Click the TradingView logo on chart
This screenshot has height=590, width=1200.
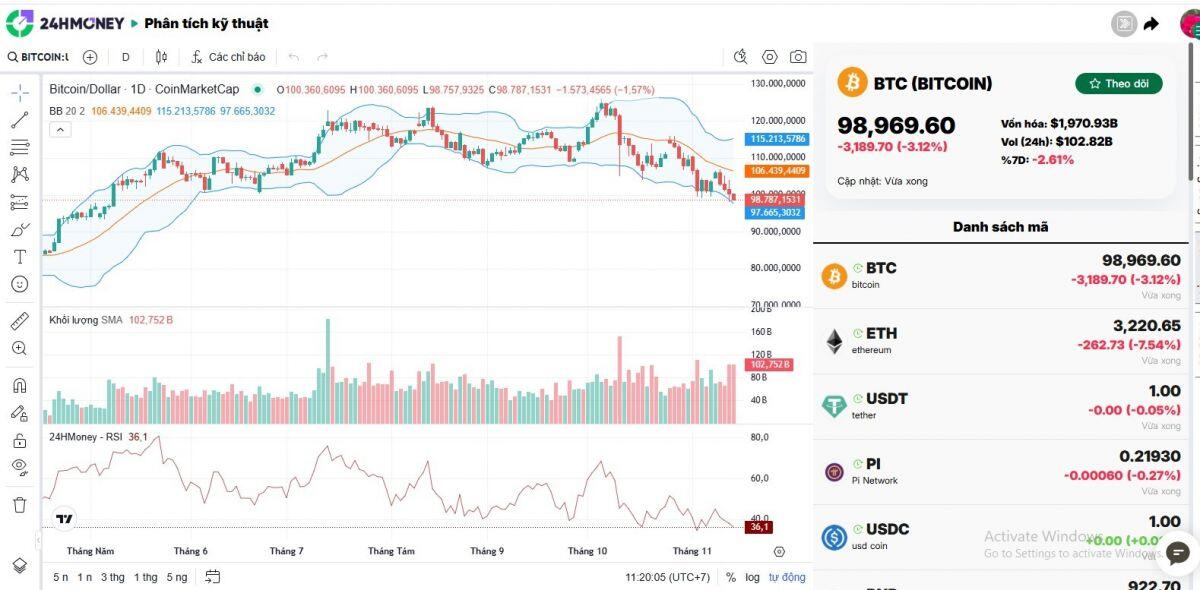[x=64, y=519]
